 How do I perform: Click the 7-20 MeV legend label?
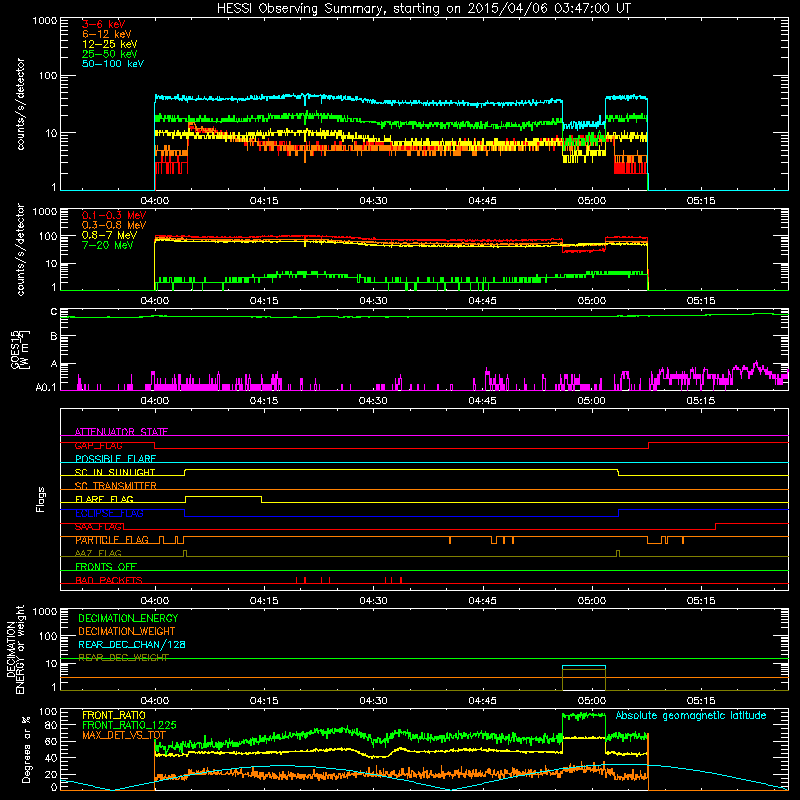[x=107, y=245]
